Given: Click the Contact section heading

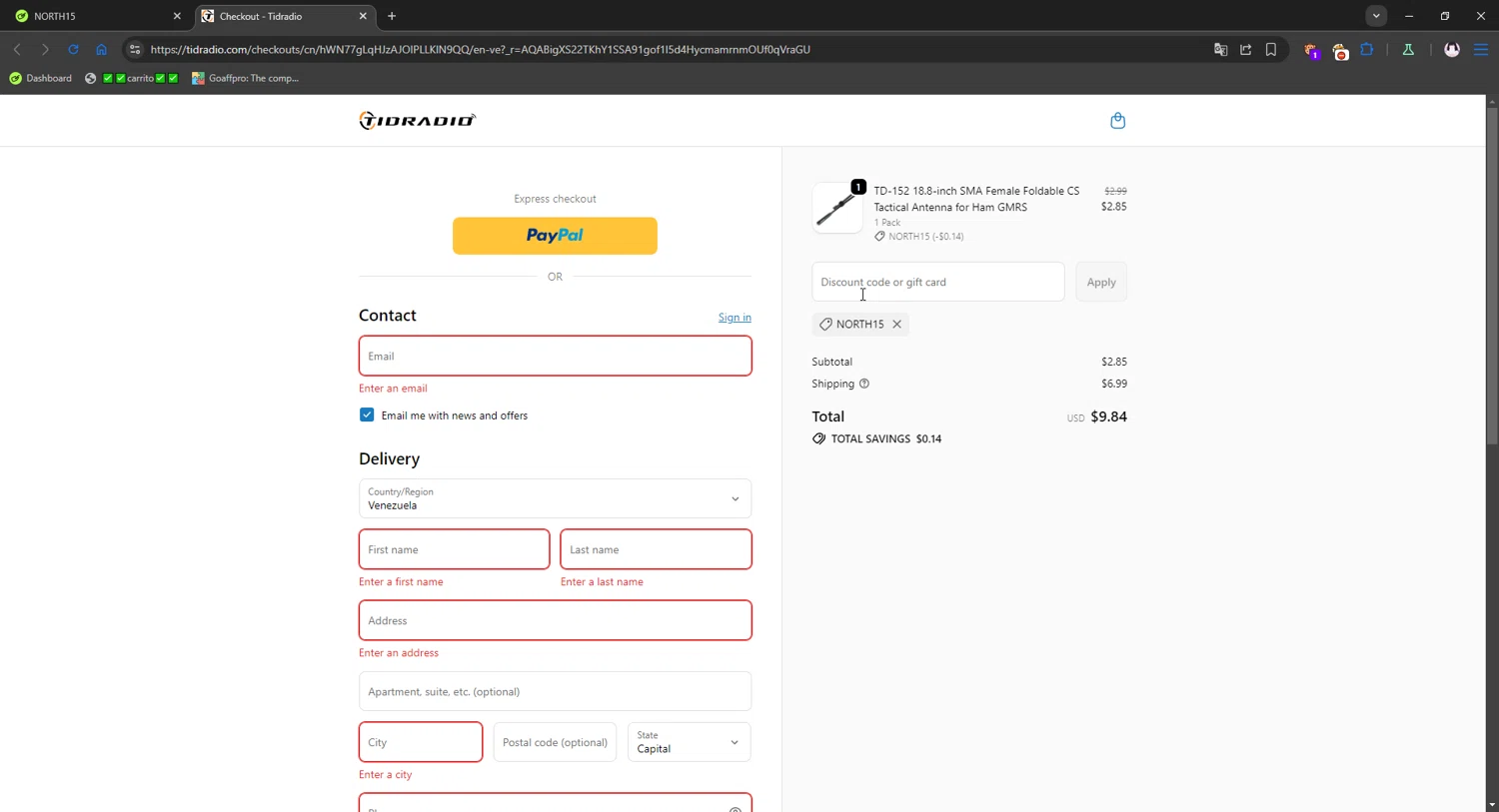Looking at the screenshot, I should [388, 315].
